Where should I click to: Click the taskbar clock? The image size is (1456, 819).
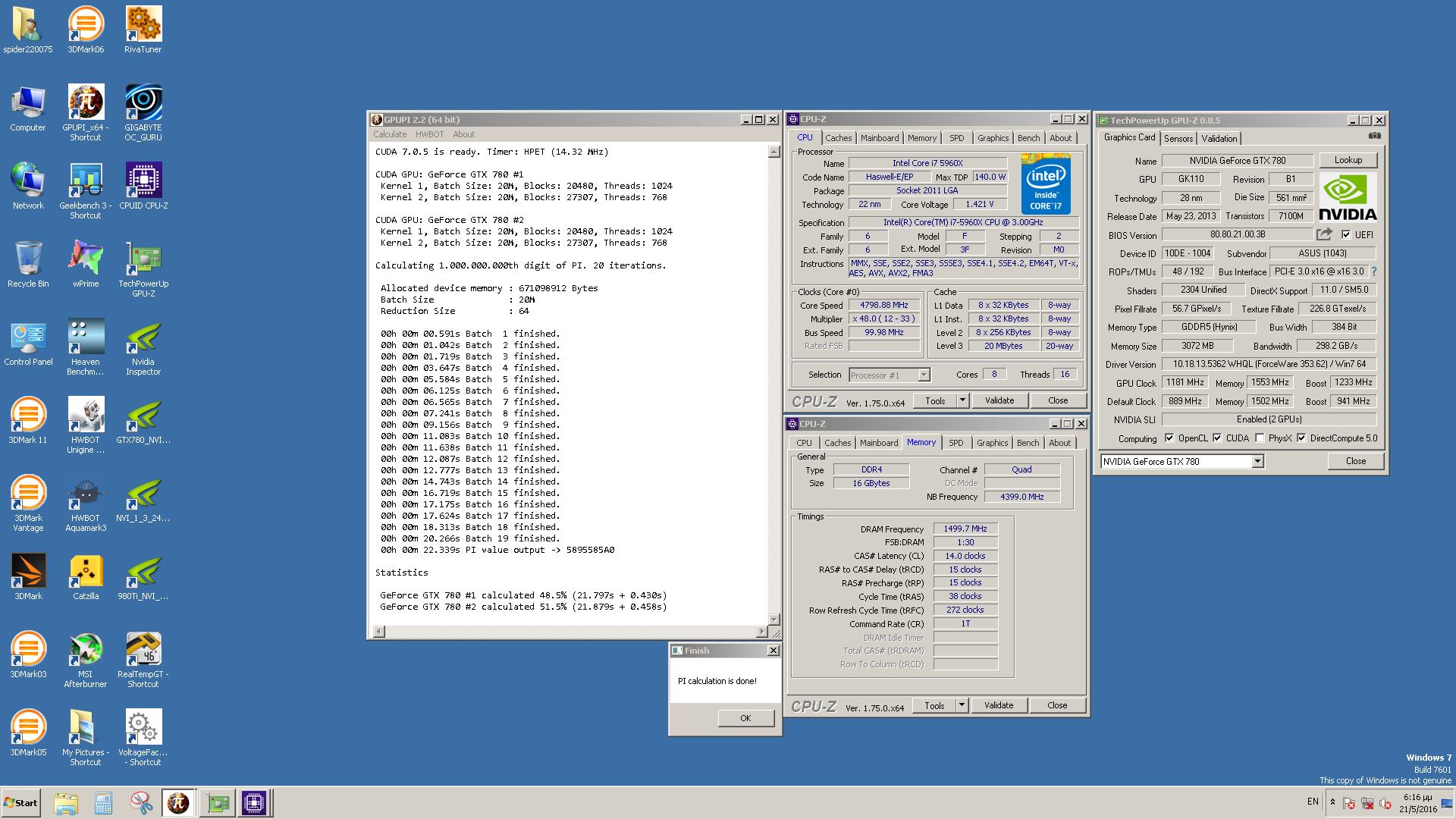tap(1417, 803)
